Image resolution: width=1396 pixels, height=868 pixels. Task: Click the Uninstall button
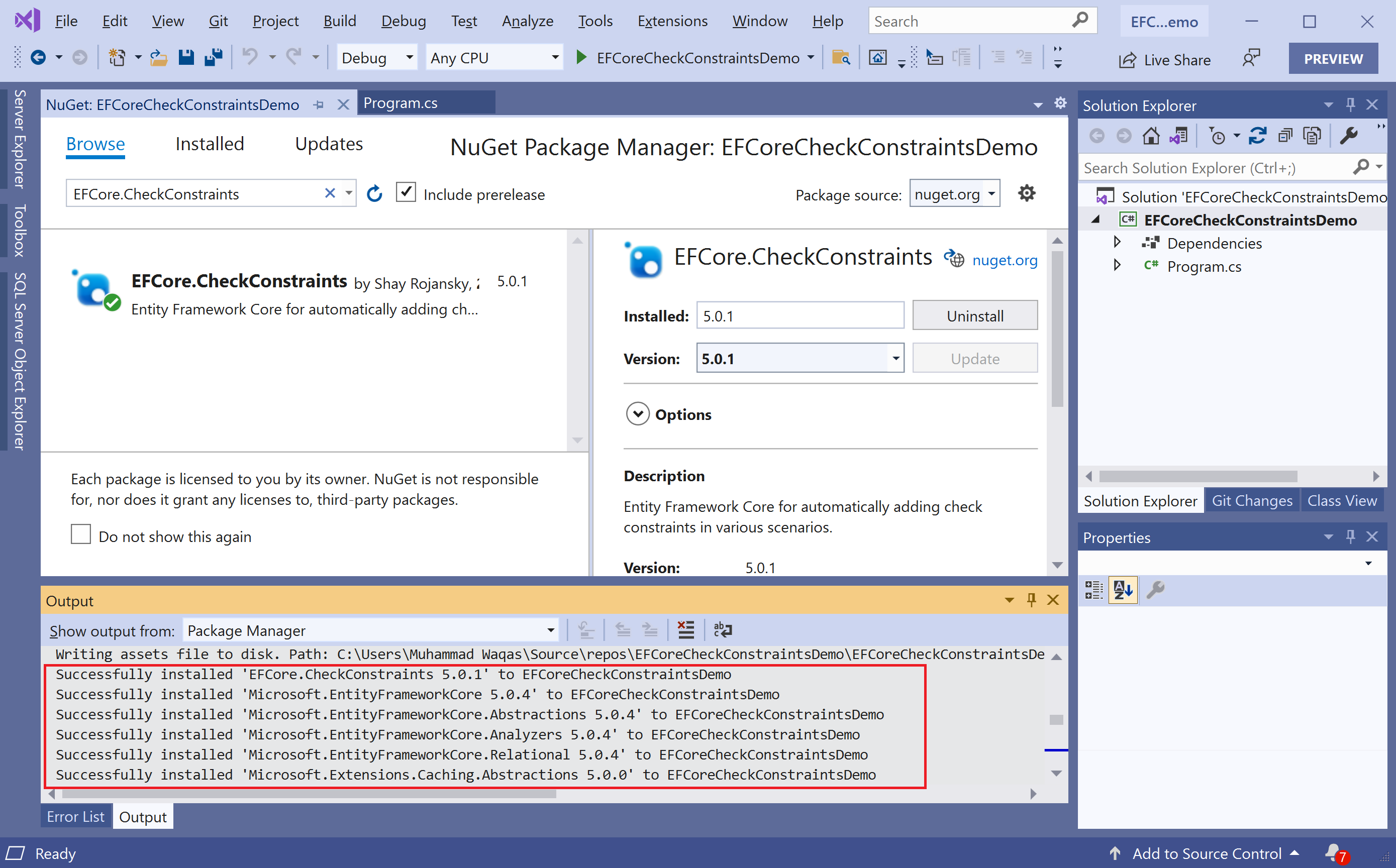tap(974, 316)
